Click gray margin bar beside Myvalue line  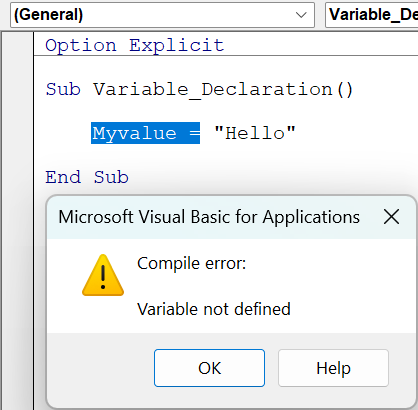18,133
